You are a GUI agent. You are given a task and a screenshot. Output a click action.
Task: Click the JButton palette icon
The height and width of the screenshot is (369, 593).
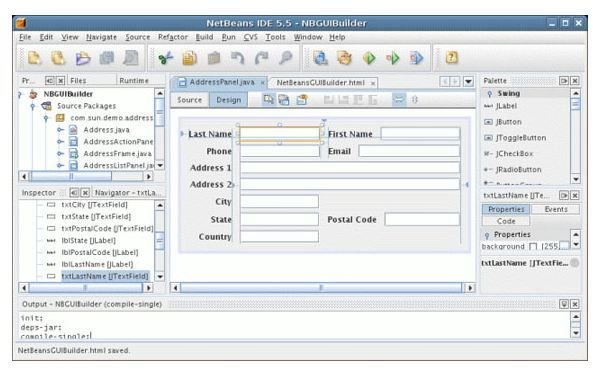(x=488, y=122)
